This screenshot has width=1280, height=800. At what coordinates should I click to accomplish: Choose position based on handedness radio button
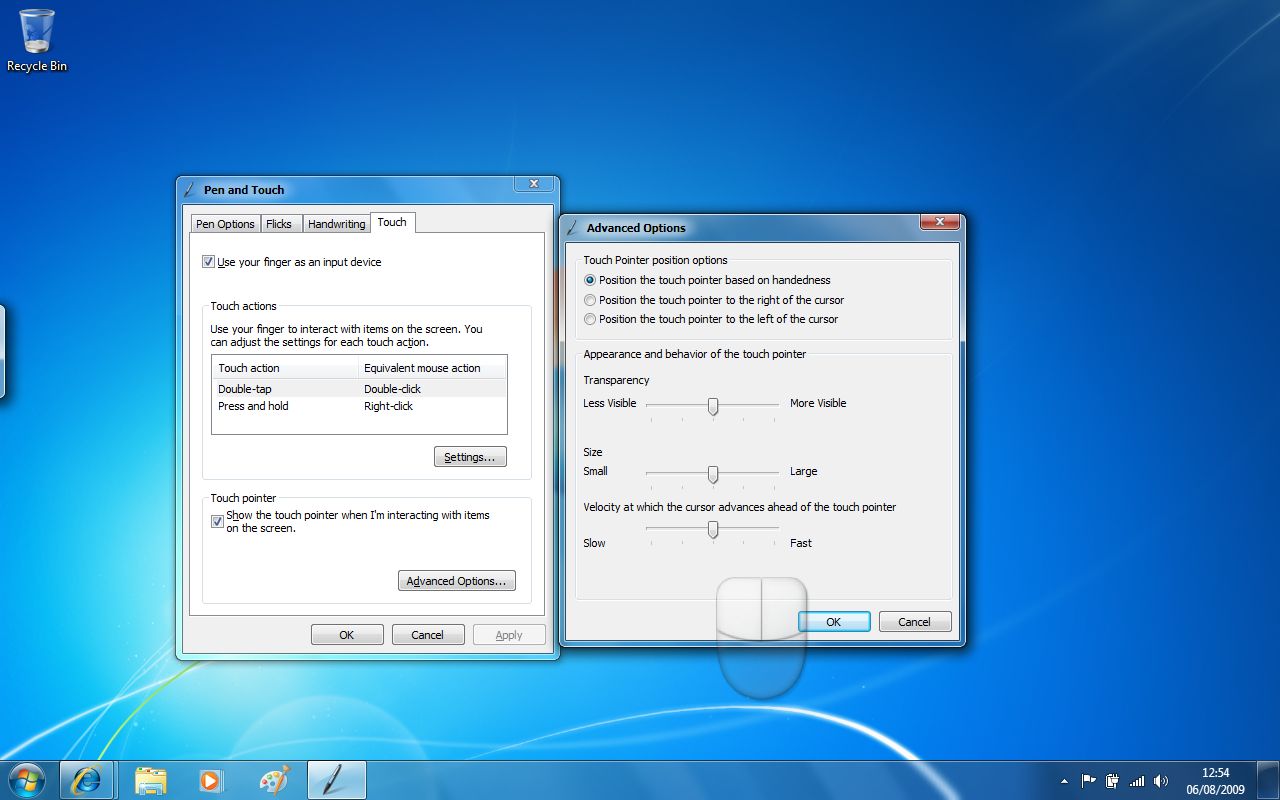590,280
